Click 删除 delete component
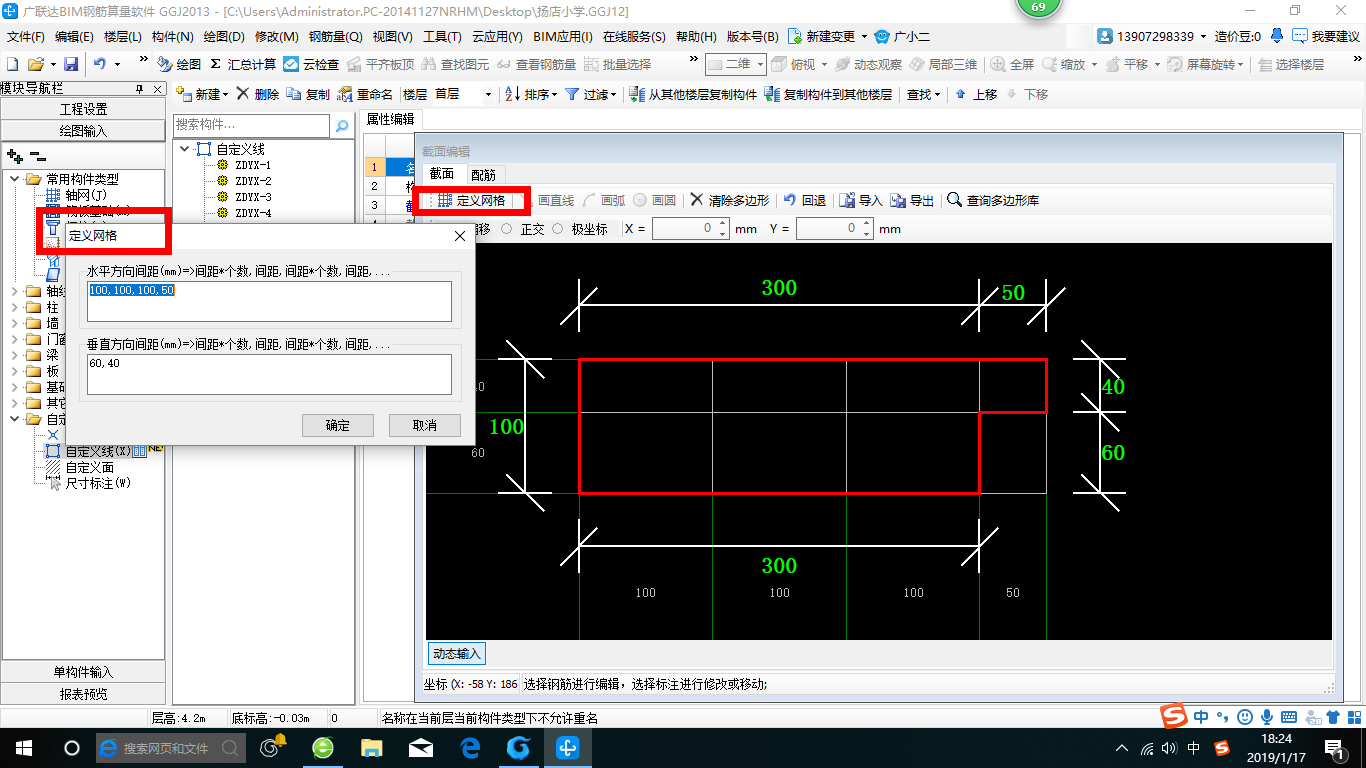Screen dimensions: 1366x768 [x=258, y=94]
